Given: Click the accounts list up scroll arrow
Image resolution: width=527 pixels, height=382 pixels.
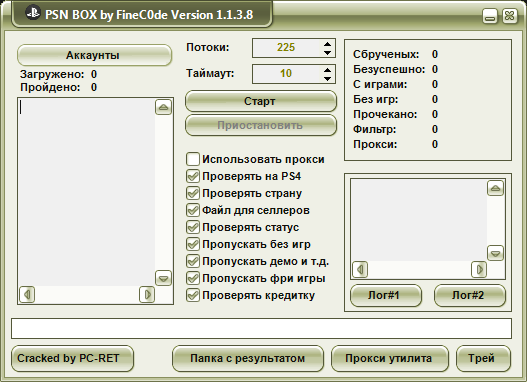Looking at the screenshot, I should (163, 107).
